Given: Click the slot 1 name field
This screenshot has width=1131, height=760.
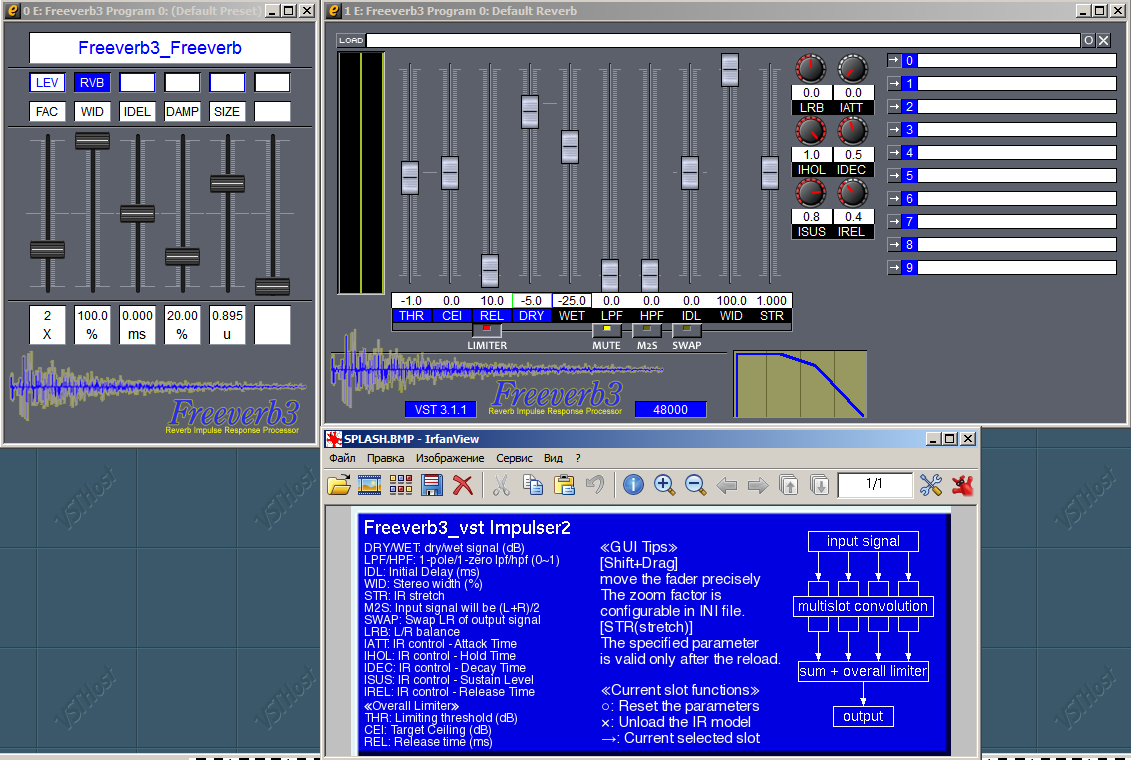Looking at the screenshot, I should [1017, 84].
